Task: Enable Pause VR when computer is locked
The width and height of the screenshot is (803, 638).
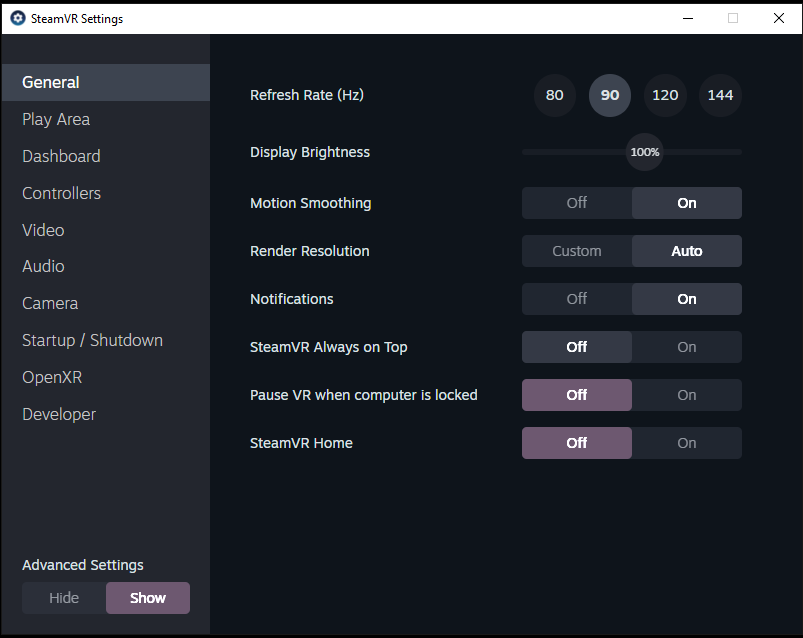Action: (x=687, y=395)
